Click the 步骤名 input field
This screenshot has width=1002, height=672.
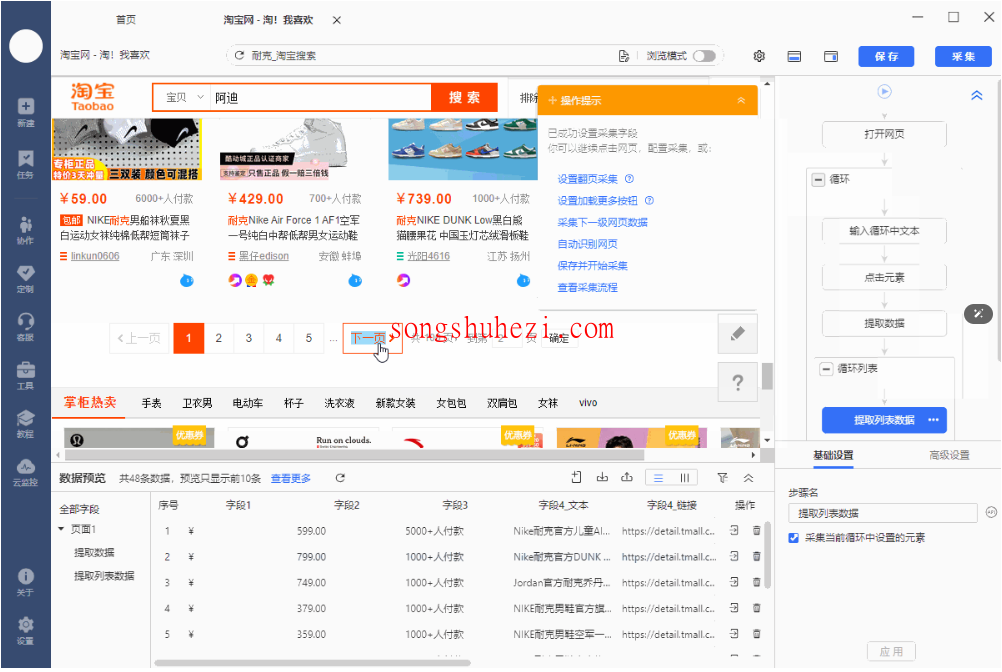(x=883, y=514)
